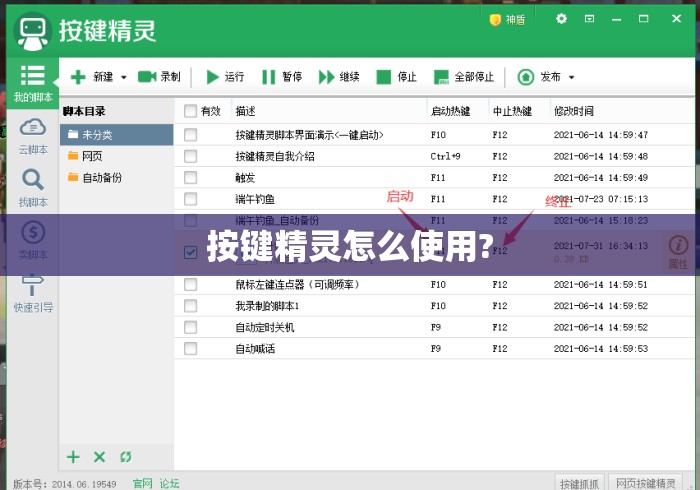Open the 官网 official site link
The image size is (700, 490).
[x=142, y=483]
